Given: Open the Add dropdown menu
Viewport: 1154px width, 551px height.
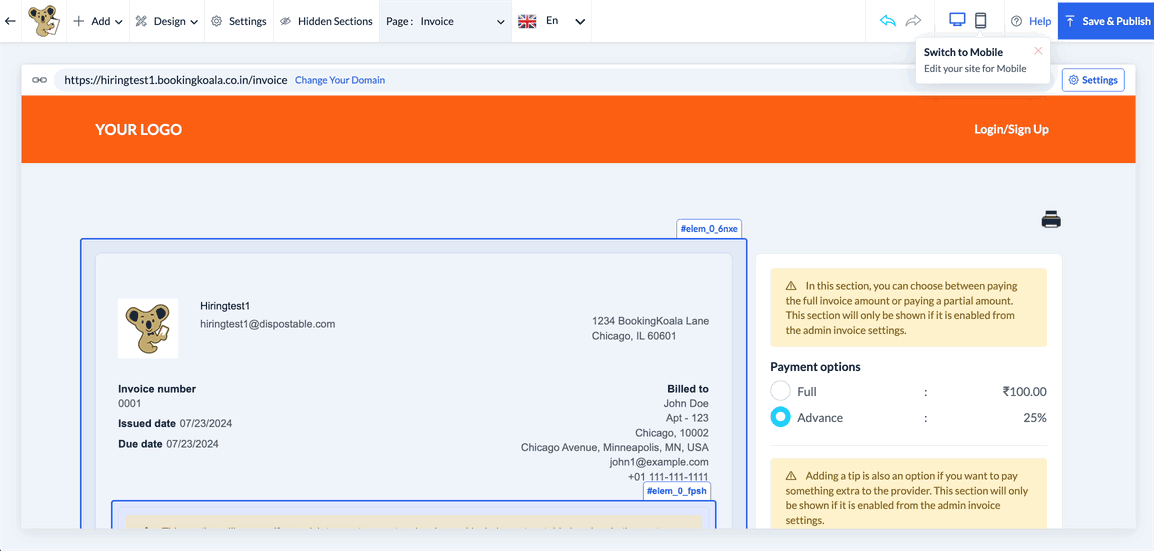Looking at the screenshot, I should (x=98, y=21).
